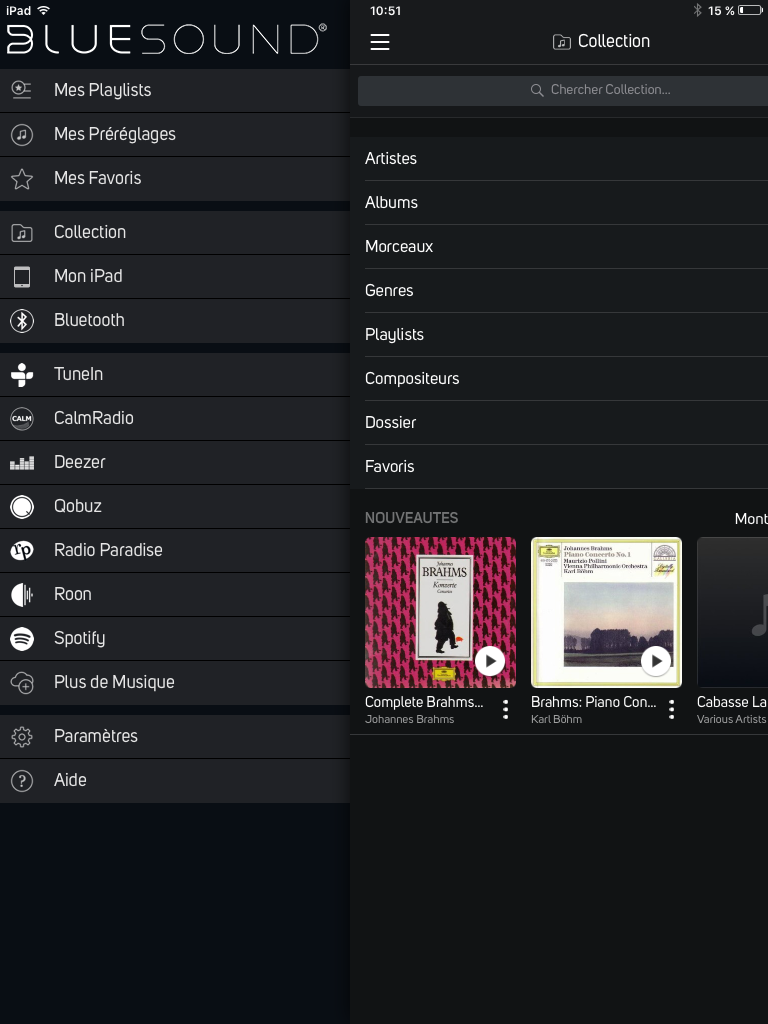Tap the sidebar Collection folder icon

coord(22,232)
